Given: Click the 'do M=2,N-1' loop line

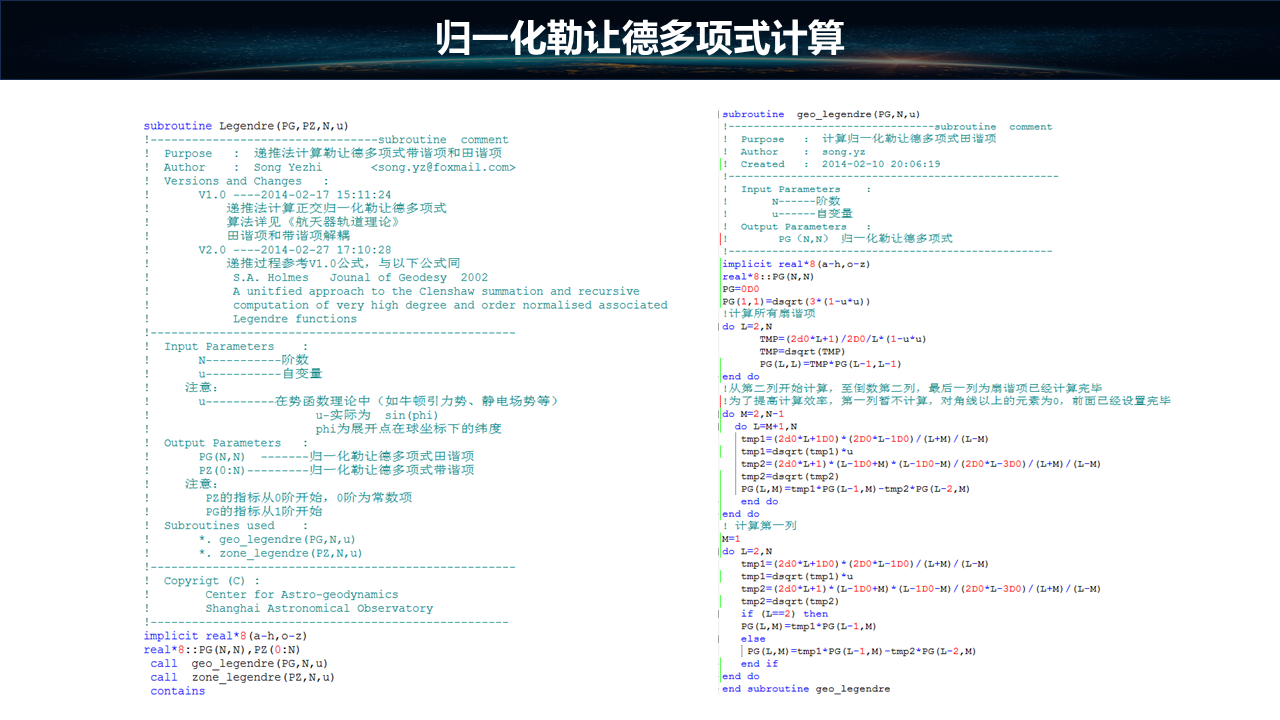Looking at the screenshot, I should [753, 414].
